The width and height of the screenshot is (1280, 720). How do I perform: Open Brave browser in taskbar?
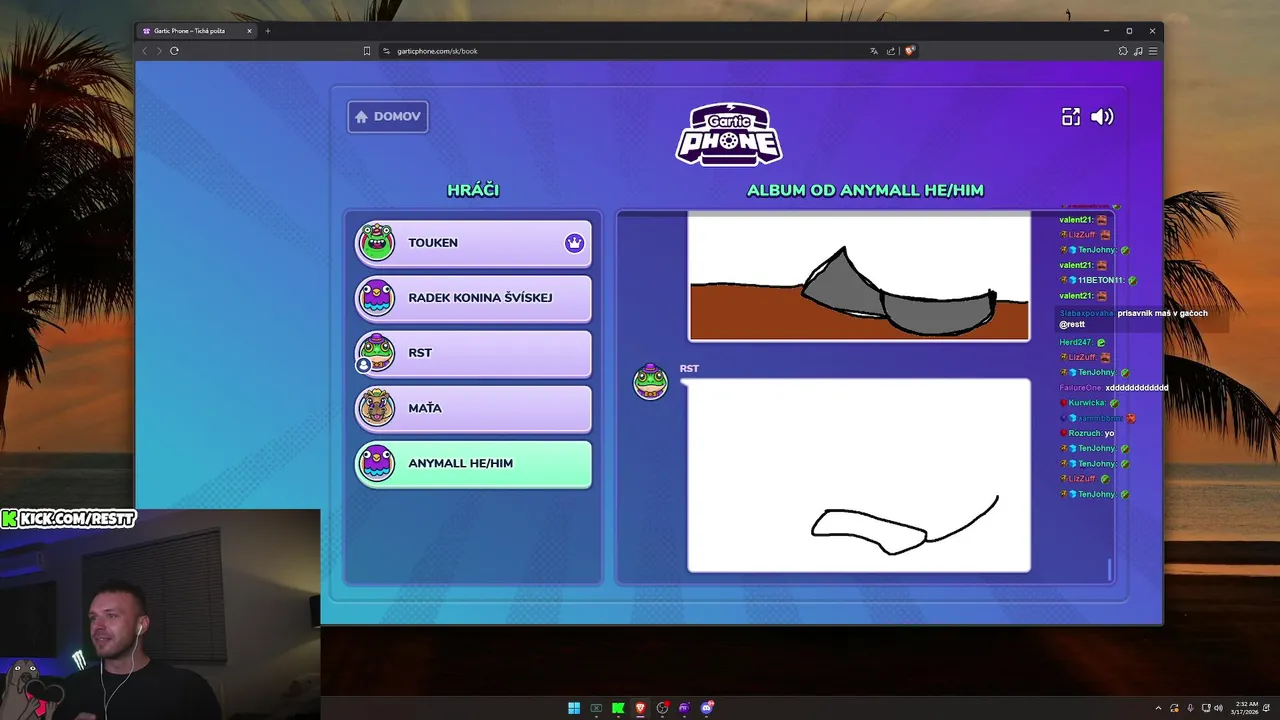(640, 708)
